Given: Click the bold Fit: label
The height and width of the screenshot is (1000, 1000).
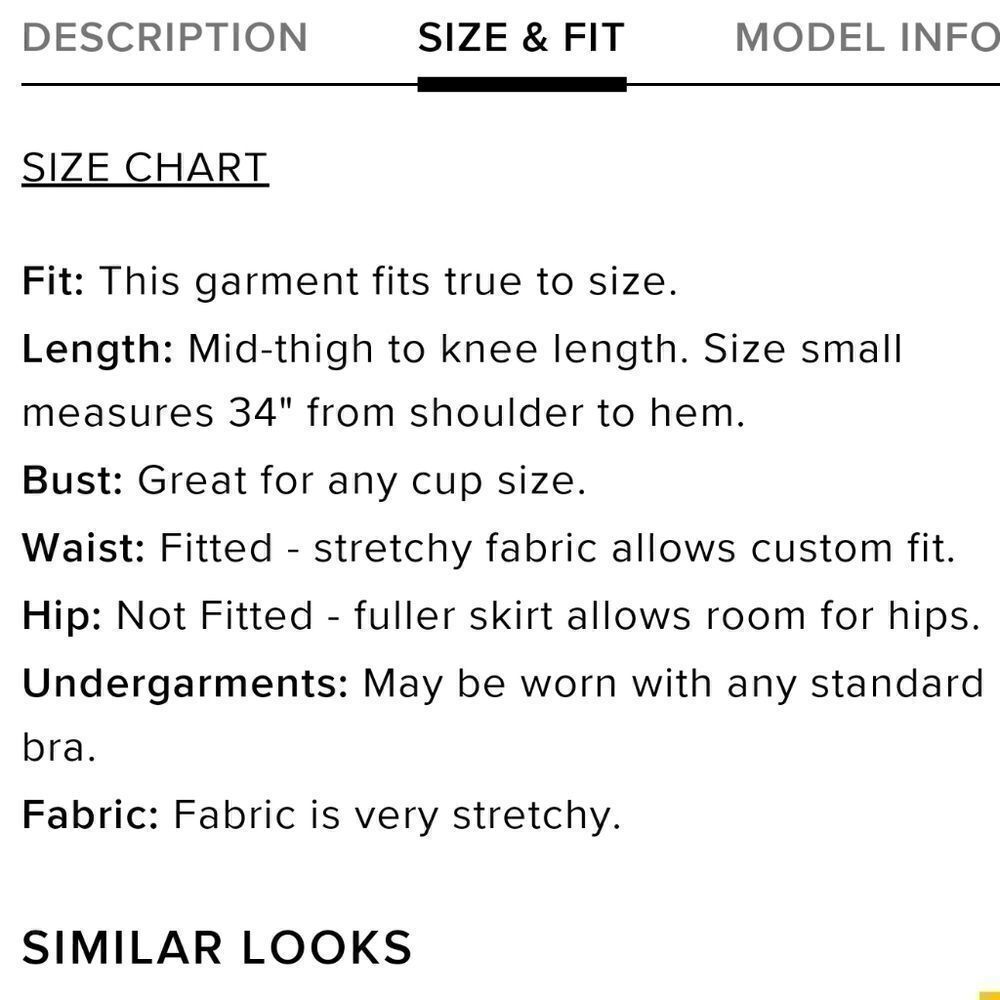Looking at the screenshot, I should (x=54, y=282).
